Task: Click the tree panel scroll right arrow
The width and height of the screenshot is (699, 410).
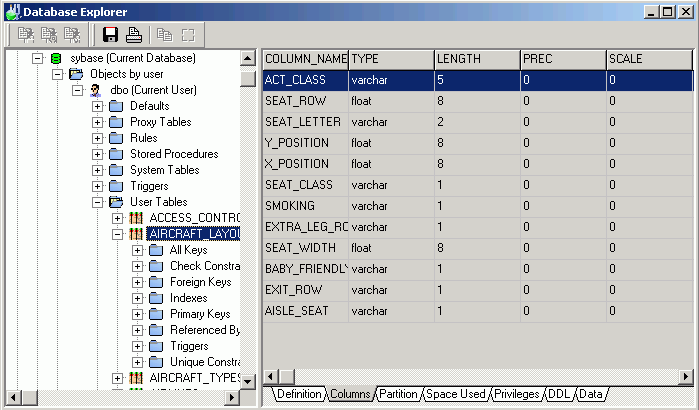Action: coord(232,397)
